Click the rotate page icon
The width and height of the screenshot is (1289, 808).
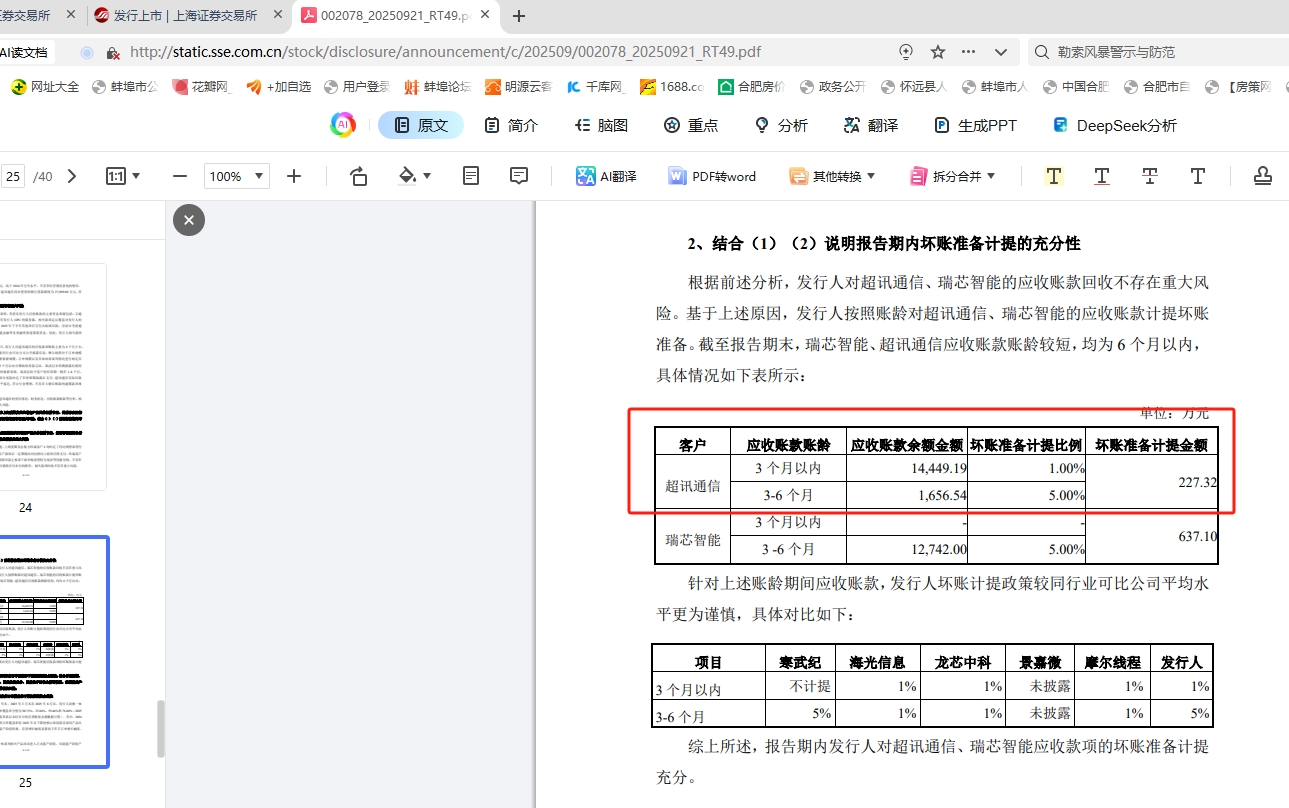[358, 176]
